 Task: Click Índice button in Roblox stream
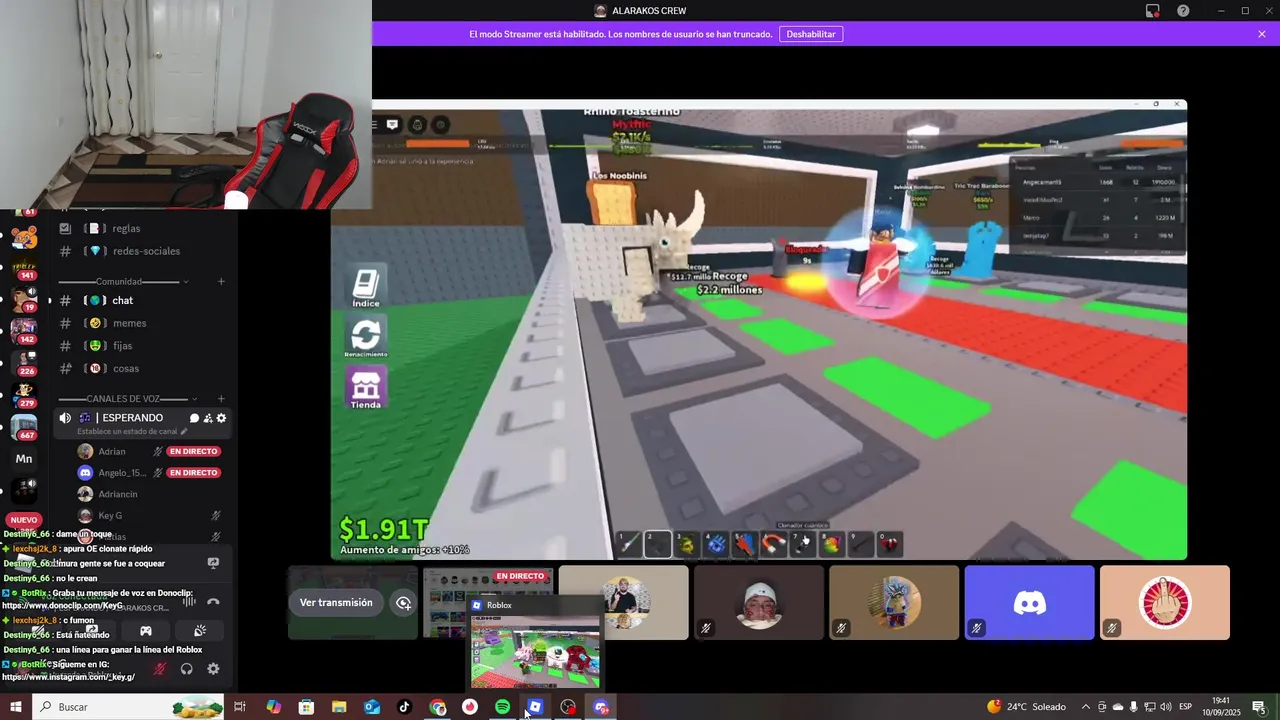(365, 287)
